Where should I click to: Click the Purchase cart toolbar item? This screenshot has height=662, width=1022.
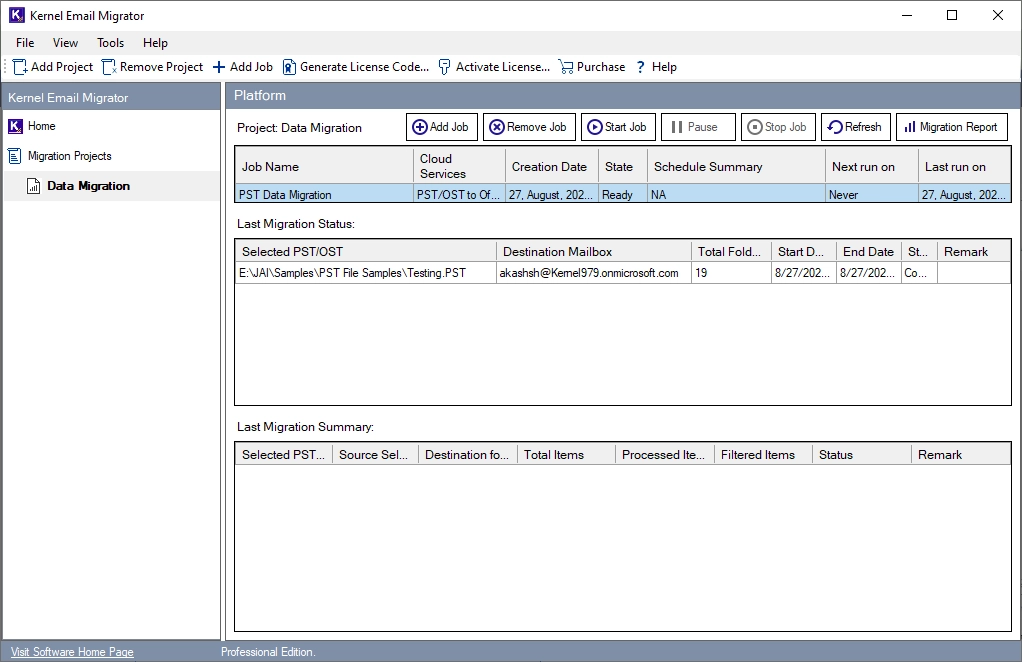click(x=592, y=67)
